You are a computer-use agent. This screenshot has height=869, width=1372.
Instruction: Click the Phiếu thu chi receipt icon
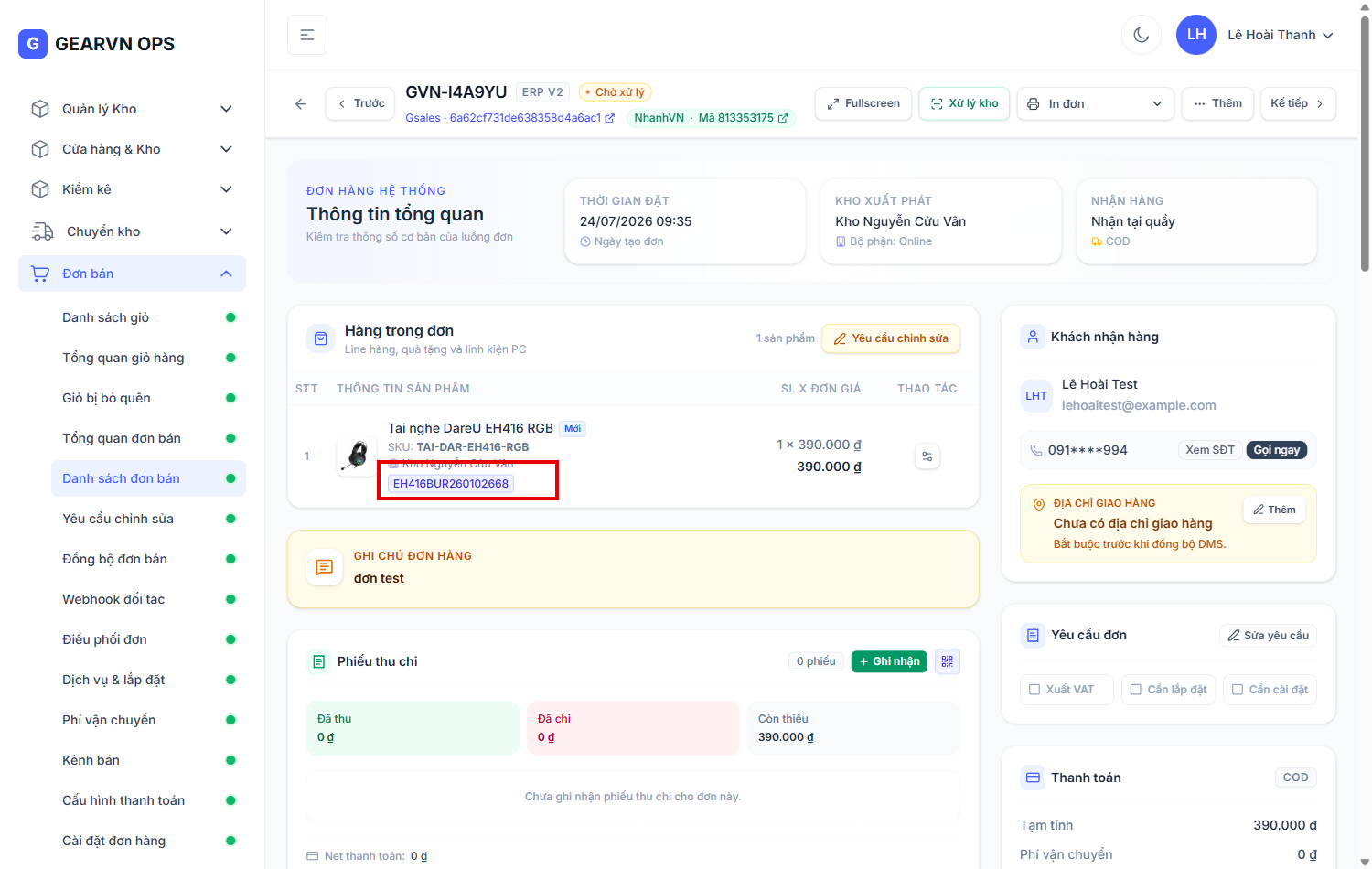coord(318,661)
